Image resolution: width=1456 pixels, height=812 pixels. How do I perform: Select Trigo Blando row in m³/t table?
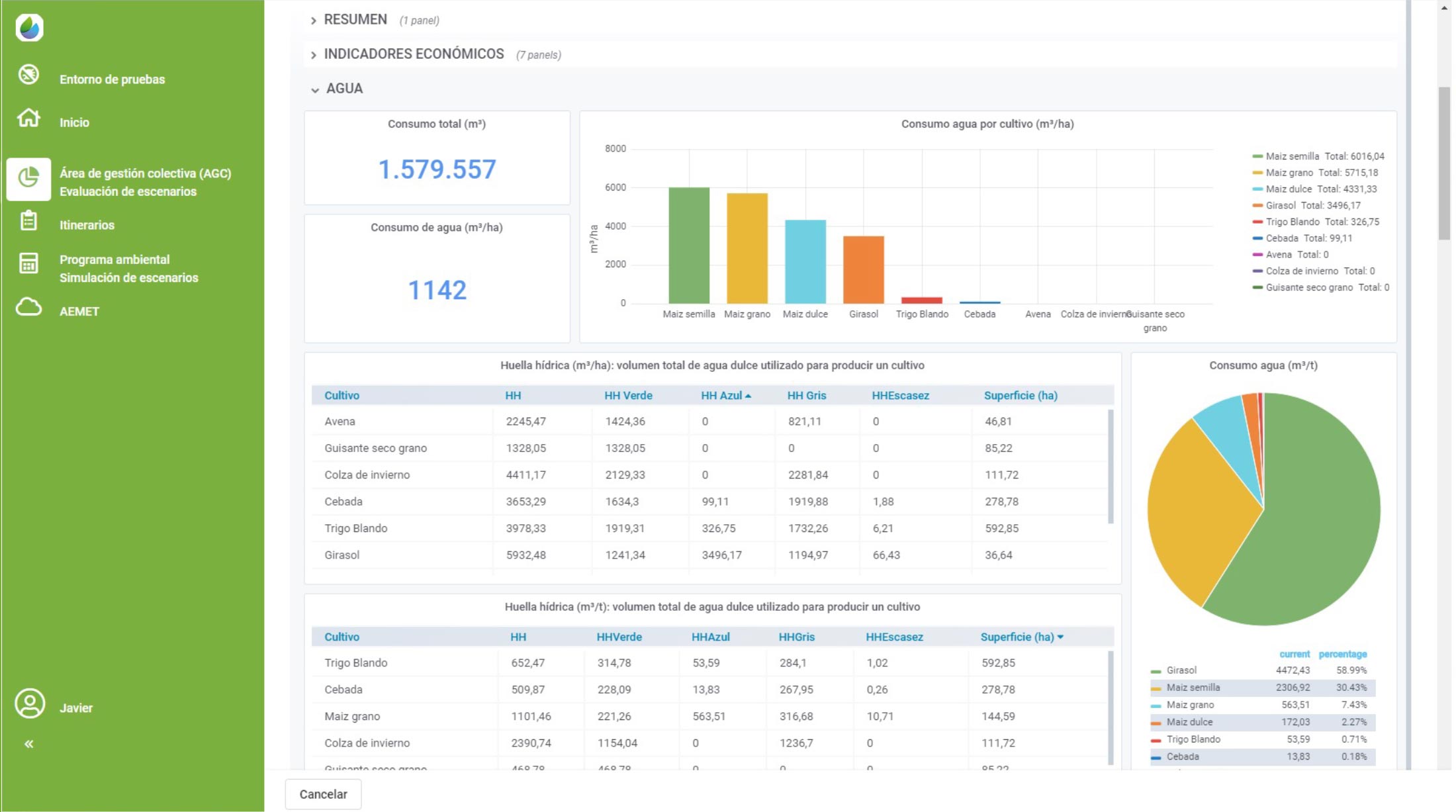[x=709, y=662]
